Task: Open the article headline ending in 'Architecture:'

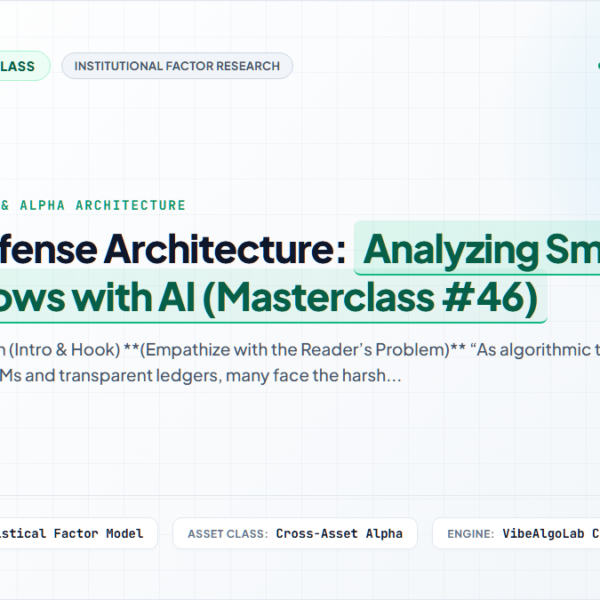Action: [x=173, y=249]
